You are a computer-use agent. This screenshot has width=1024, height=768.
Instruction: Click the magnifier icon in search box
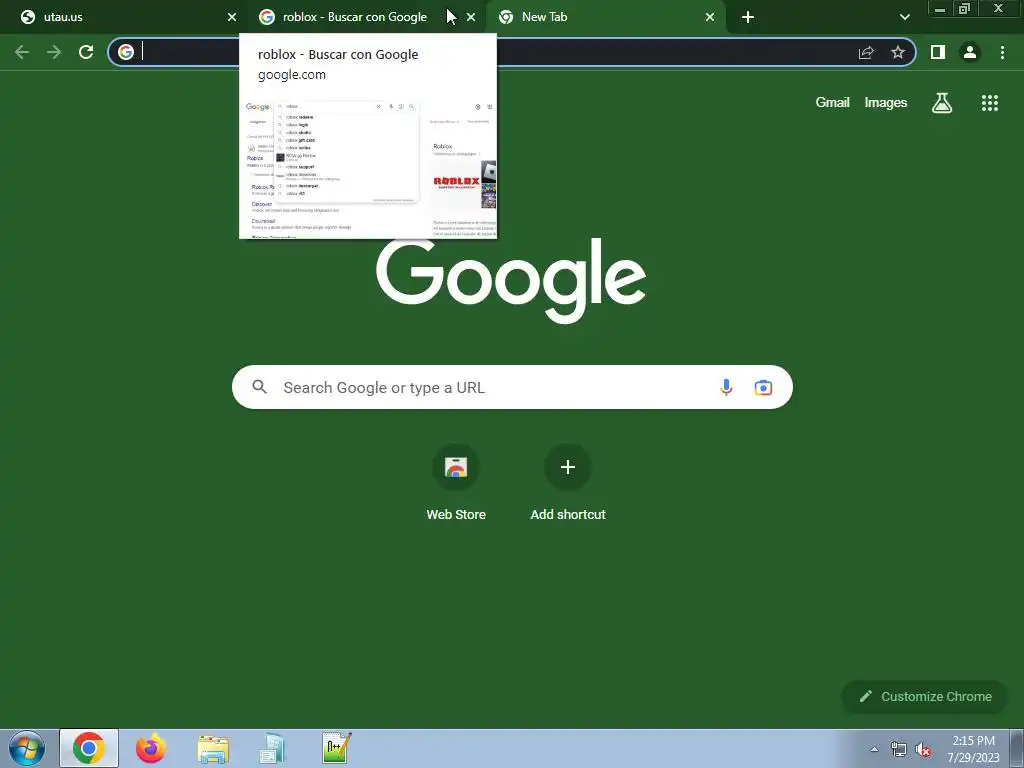[x=260, y=387]
